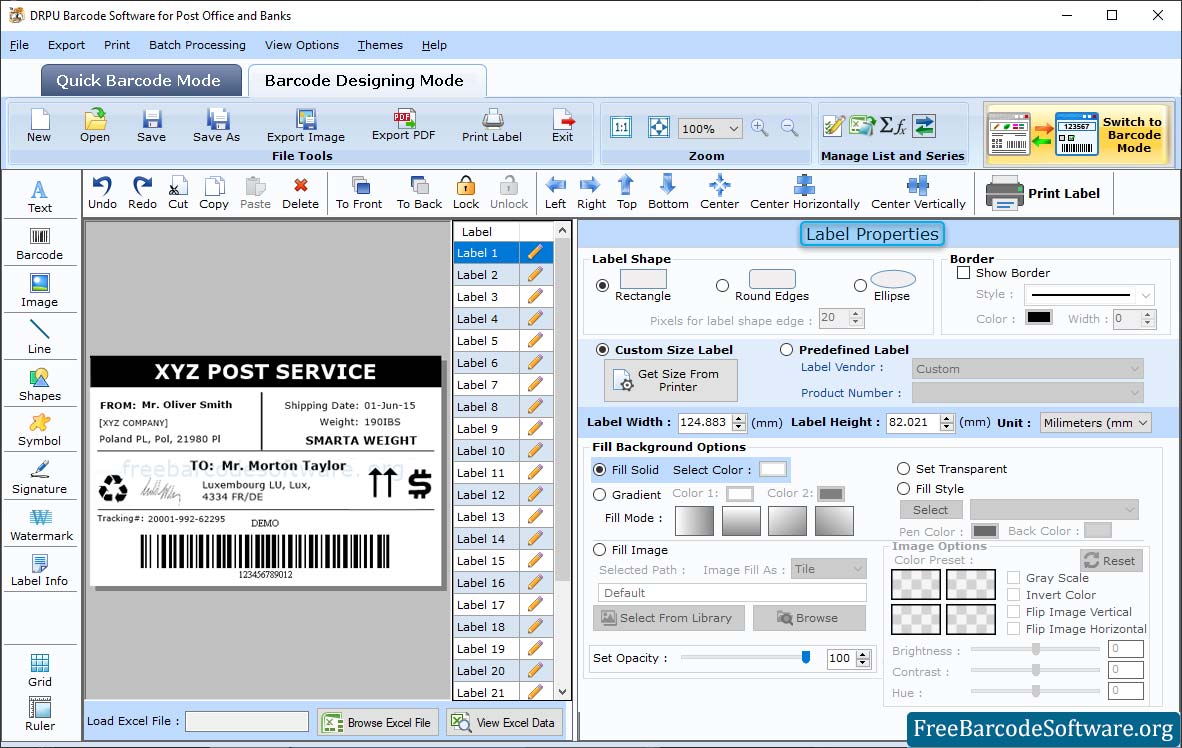Click the Fill Solid Select Color swatch
The width and height of the screenshot is (1182, 748).
click(x=773, y=470)
